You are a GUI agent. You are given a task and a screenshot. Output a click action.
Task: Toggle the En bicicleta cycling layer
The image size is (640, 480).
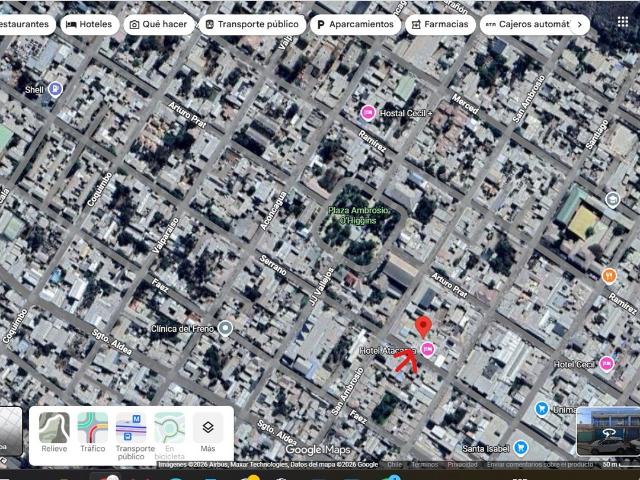point(169,436)
